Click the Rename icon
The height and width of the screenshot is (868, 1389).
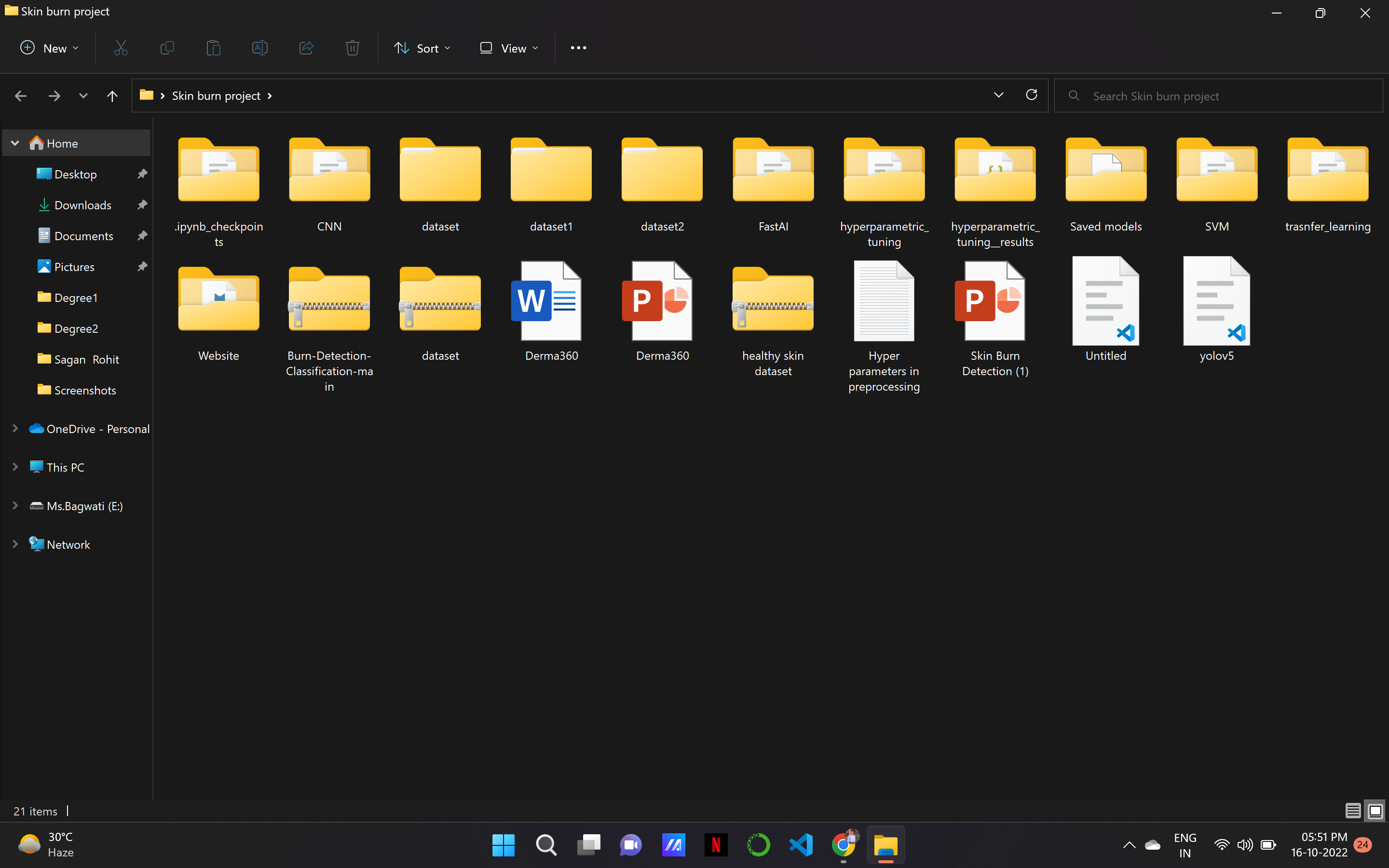pyautogui.click(x=259, y=48)
